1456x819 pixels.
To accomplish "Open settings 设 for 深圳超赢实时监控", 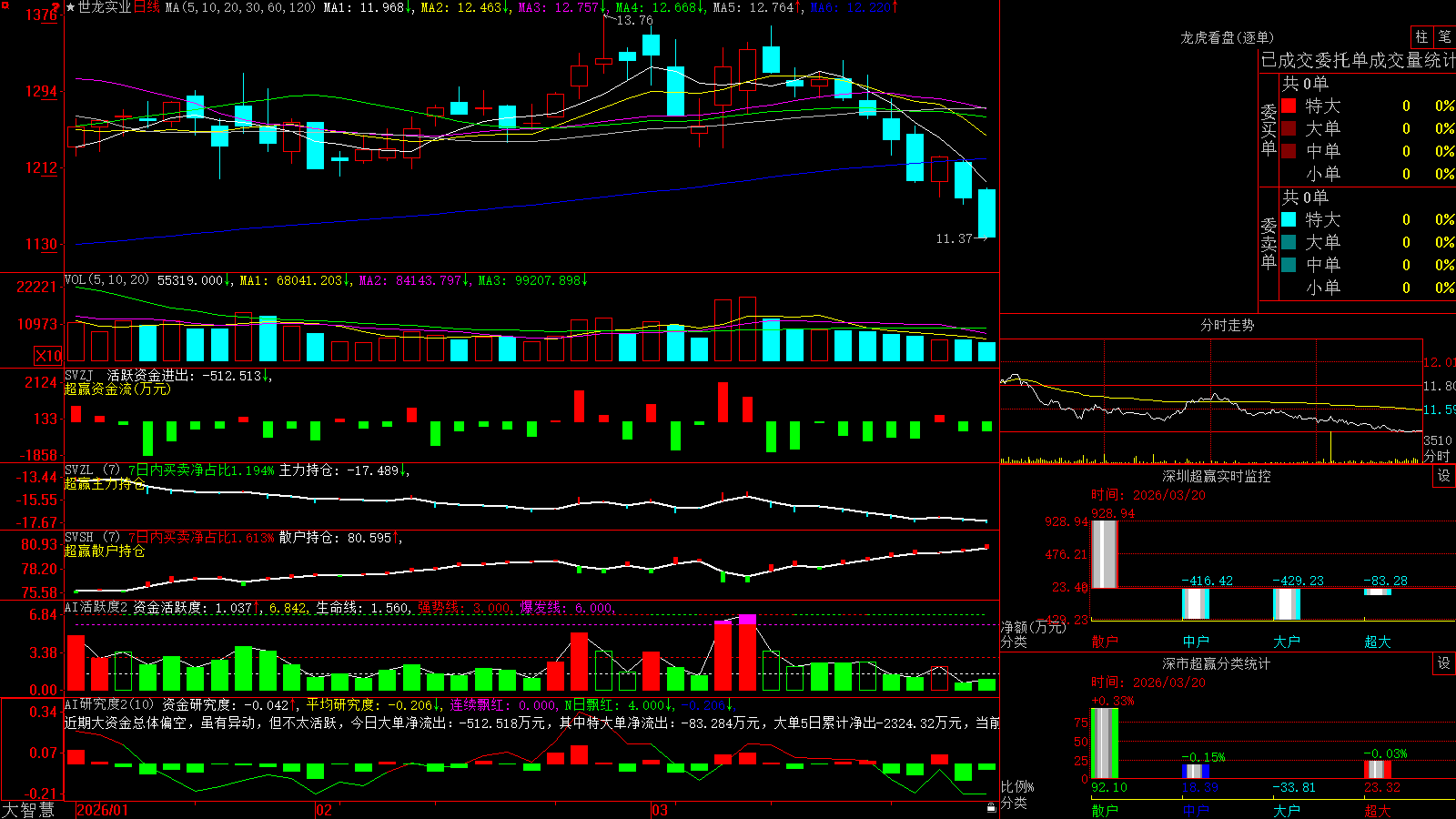I will 1444,476.
